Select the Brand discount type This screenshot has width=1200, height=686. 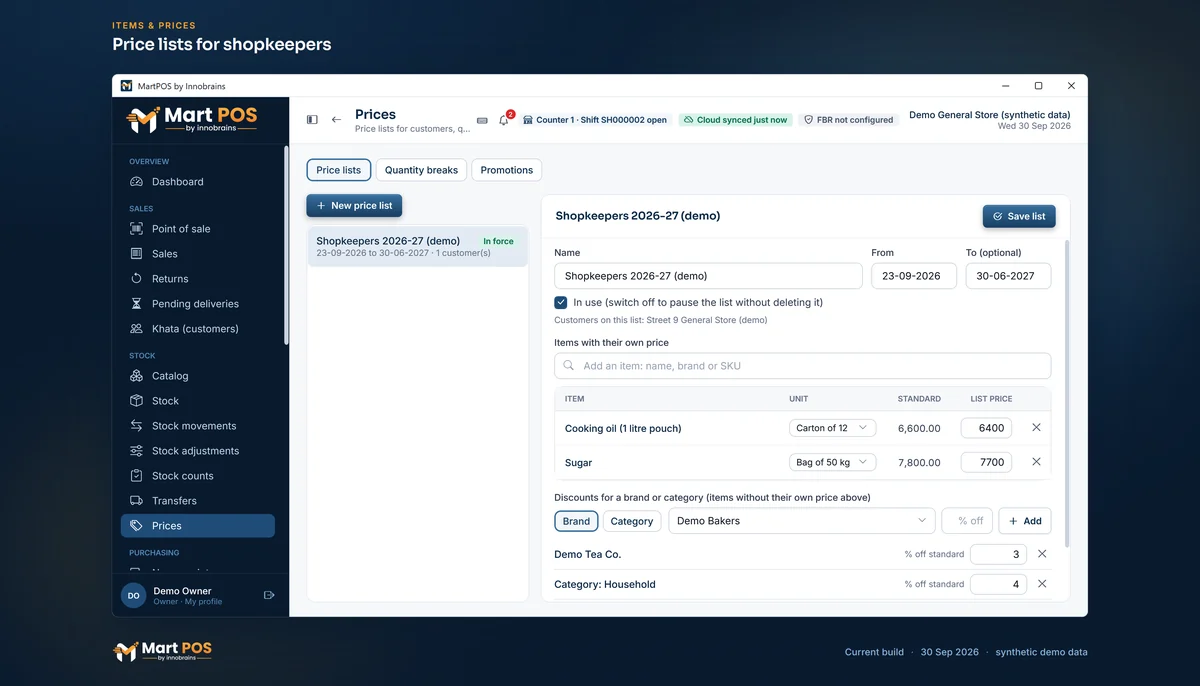[576, 521]
